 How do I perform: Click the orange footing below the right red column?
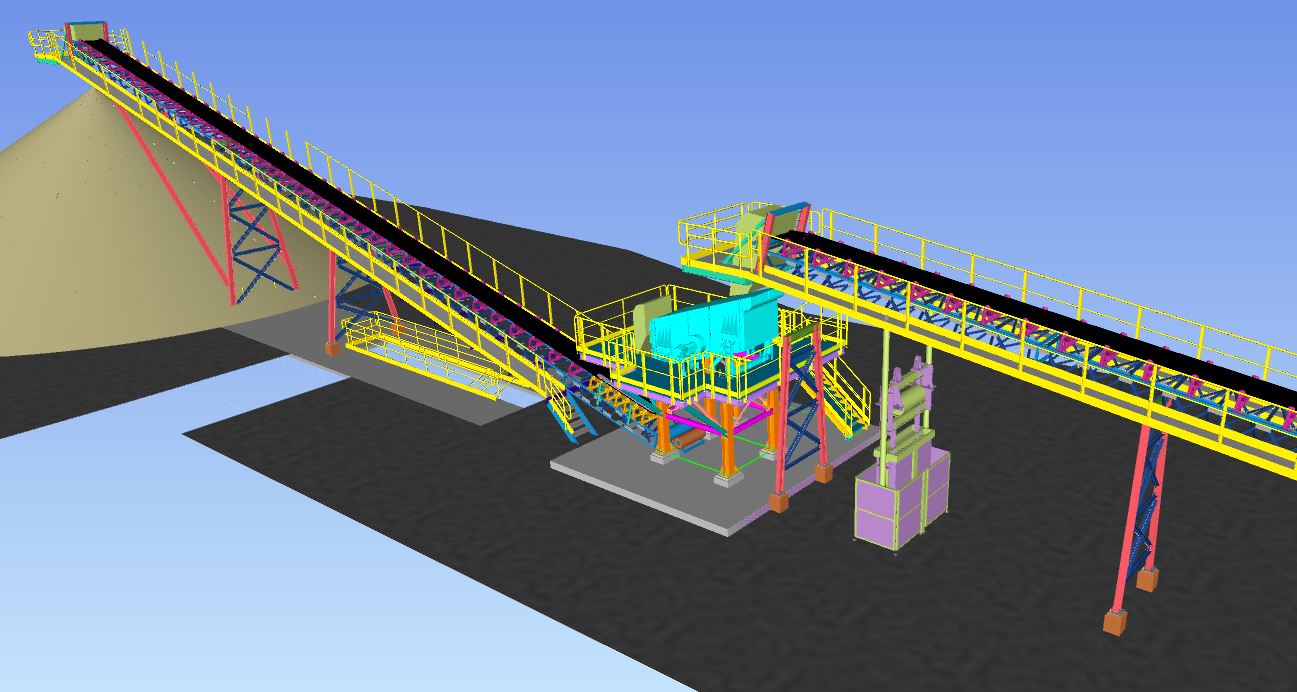[x=1116, y=622]
